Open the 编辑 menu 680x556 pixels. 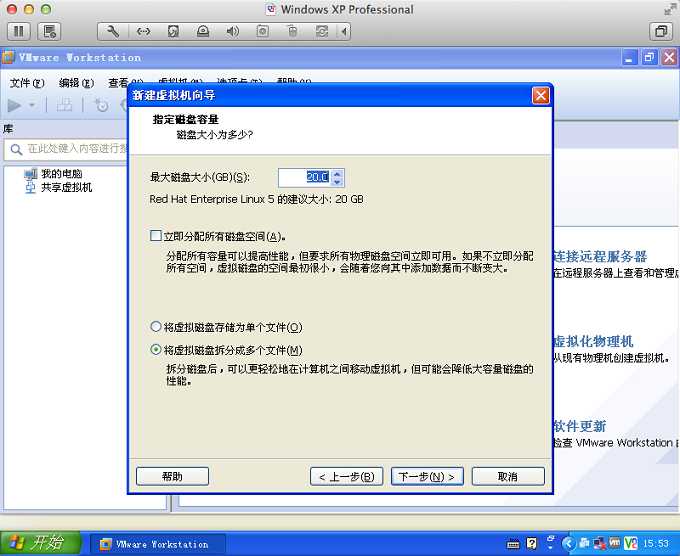tap(76, 82)
